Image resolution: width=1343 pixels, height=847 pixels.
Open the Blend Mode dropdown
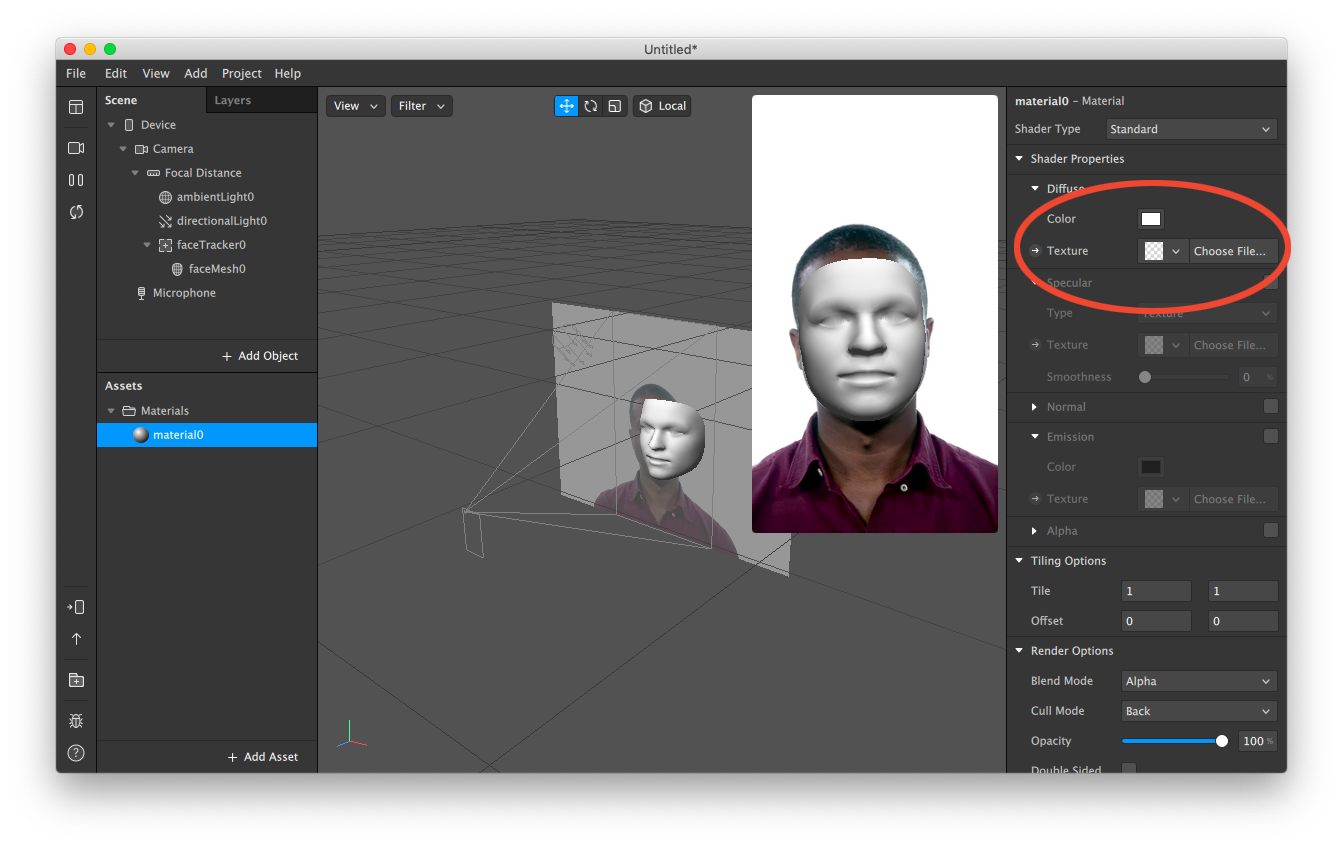pos(1199,681)
